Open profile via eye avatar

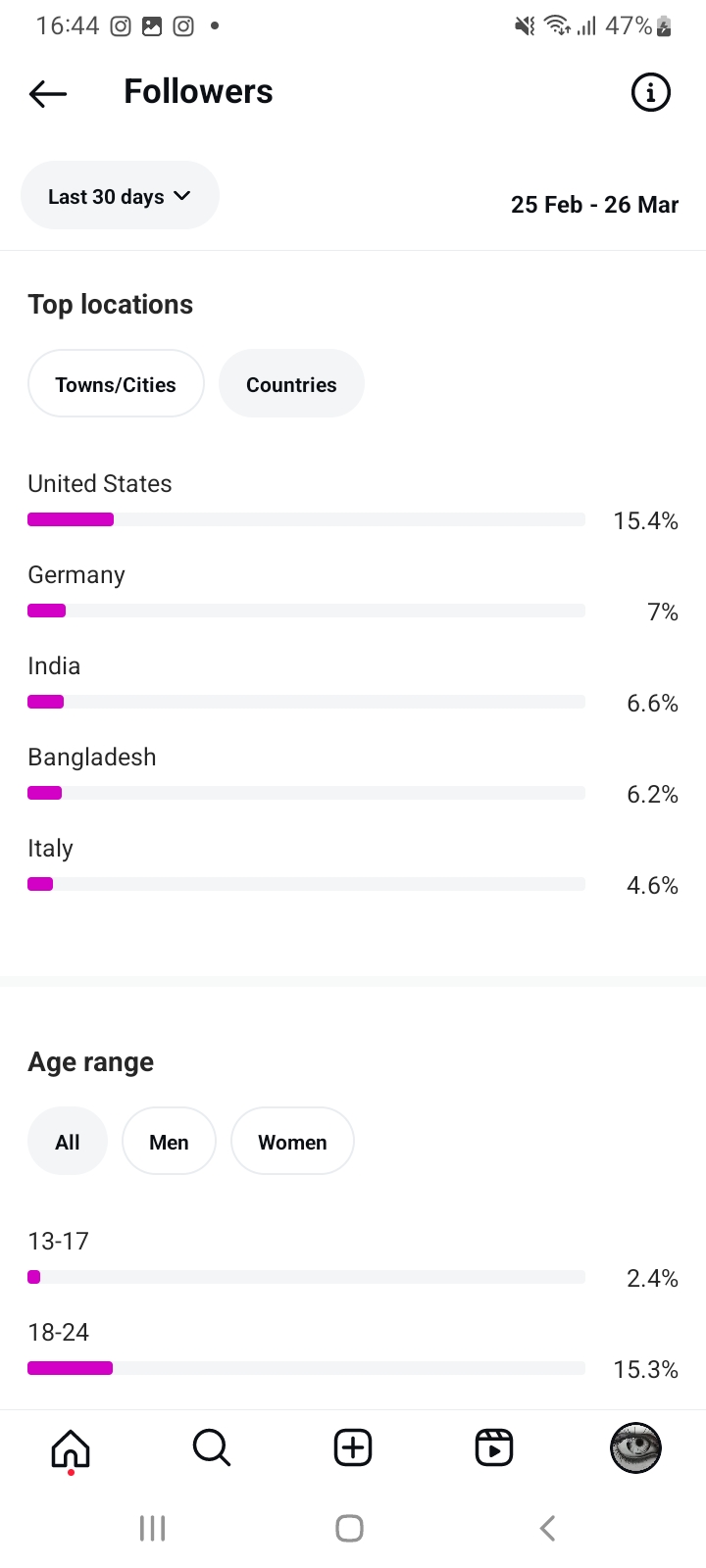pos(635,1447)
